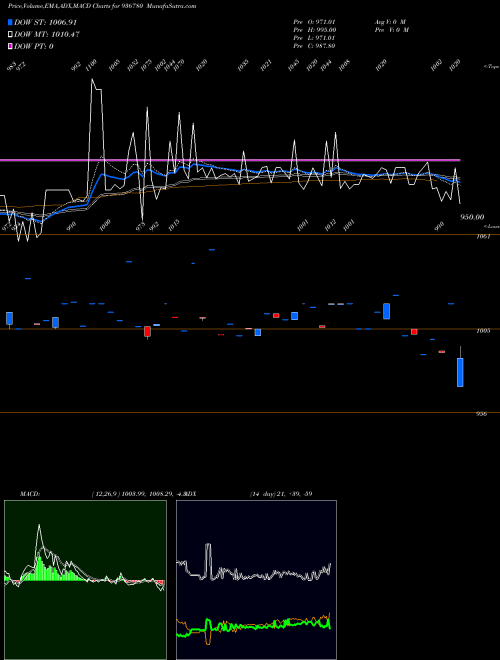The width and height of the screenshot is (500, 660).
Task: Click the '(14 day) 21, +39, -59' ADX values
Action: point(281,494)
